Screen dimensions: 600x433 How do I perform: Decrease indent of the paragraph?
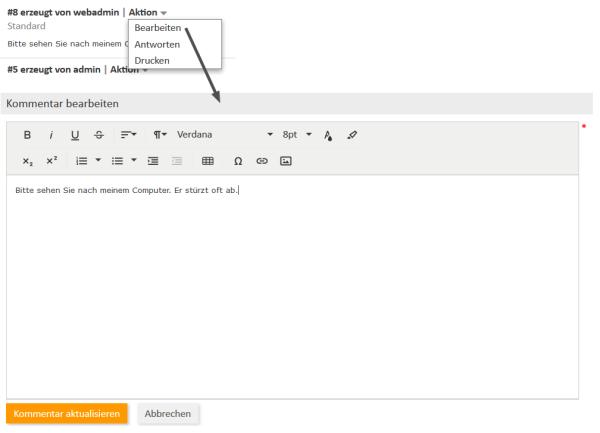click(177, 161)
